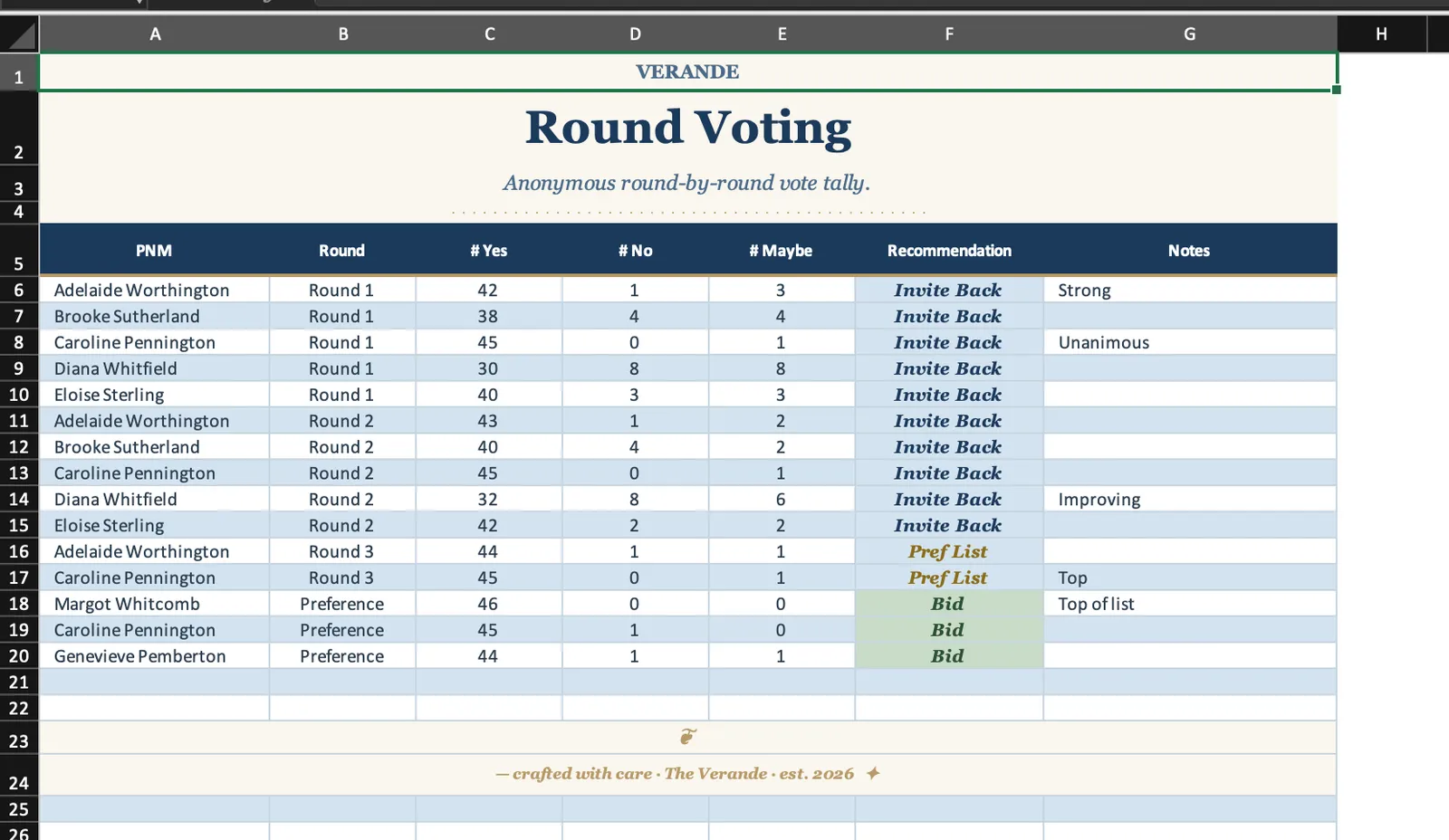Click the Round column header cell

pyautogui.click(x=342, y=251)
